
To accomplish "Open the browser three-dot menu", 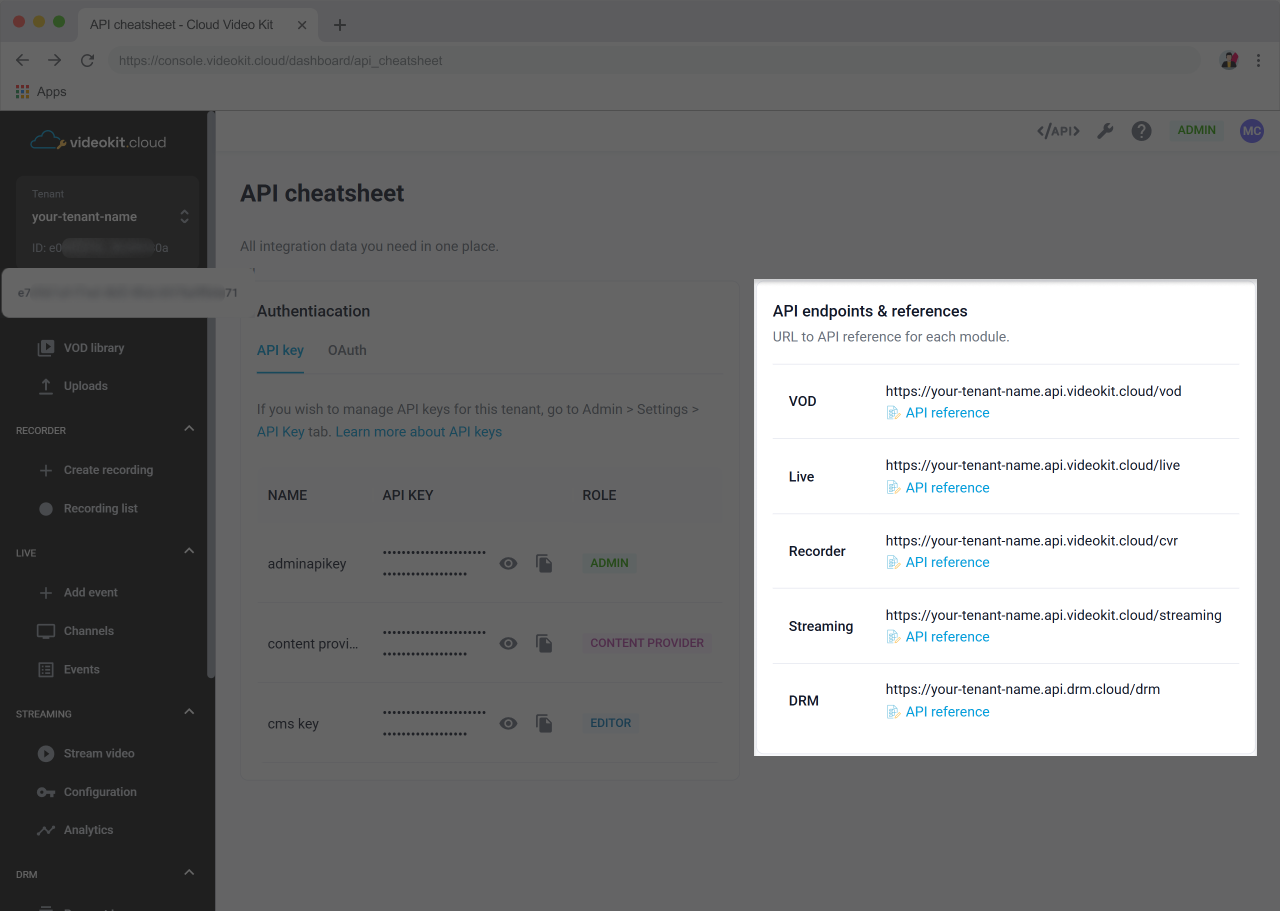I will point(1257,60).
